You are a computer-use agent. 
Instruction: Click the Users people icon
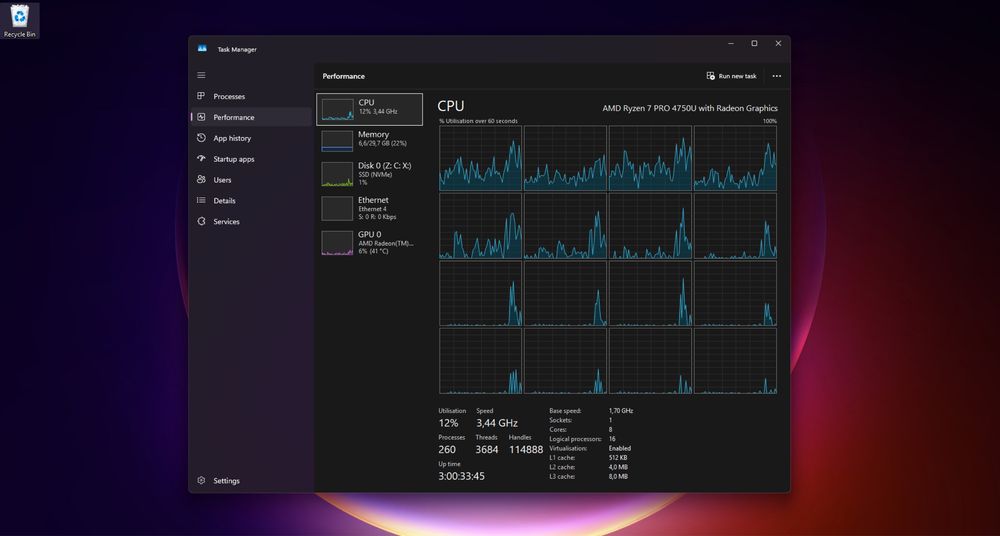(x=202, y=180)
